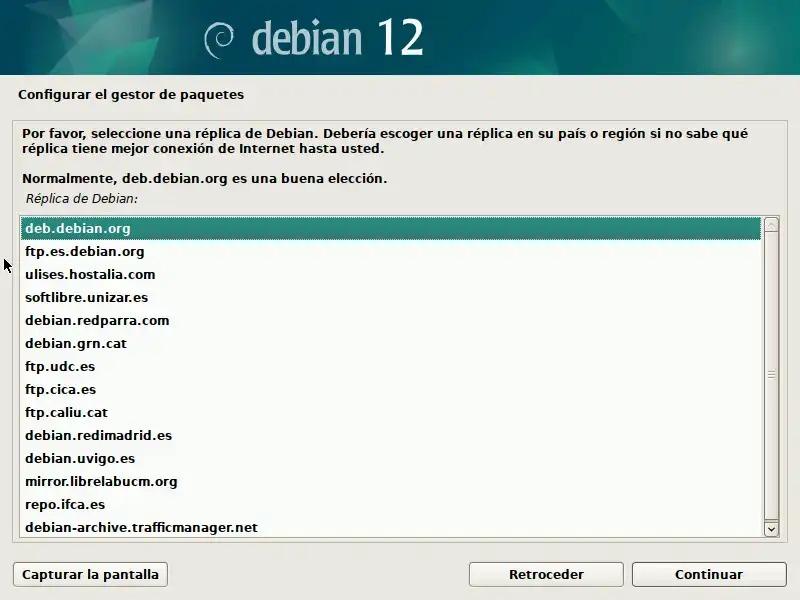Click the mirror list scrollbar thumb
This screenshot has width=800, height=600.
point(771,375)
